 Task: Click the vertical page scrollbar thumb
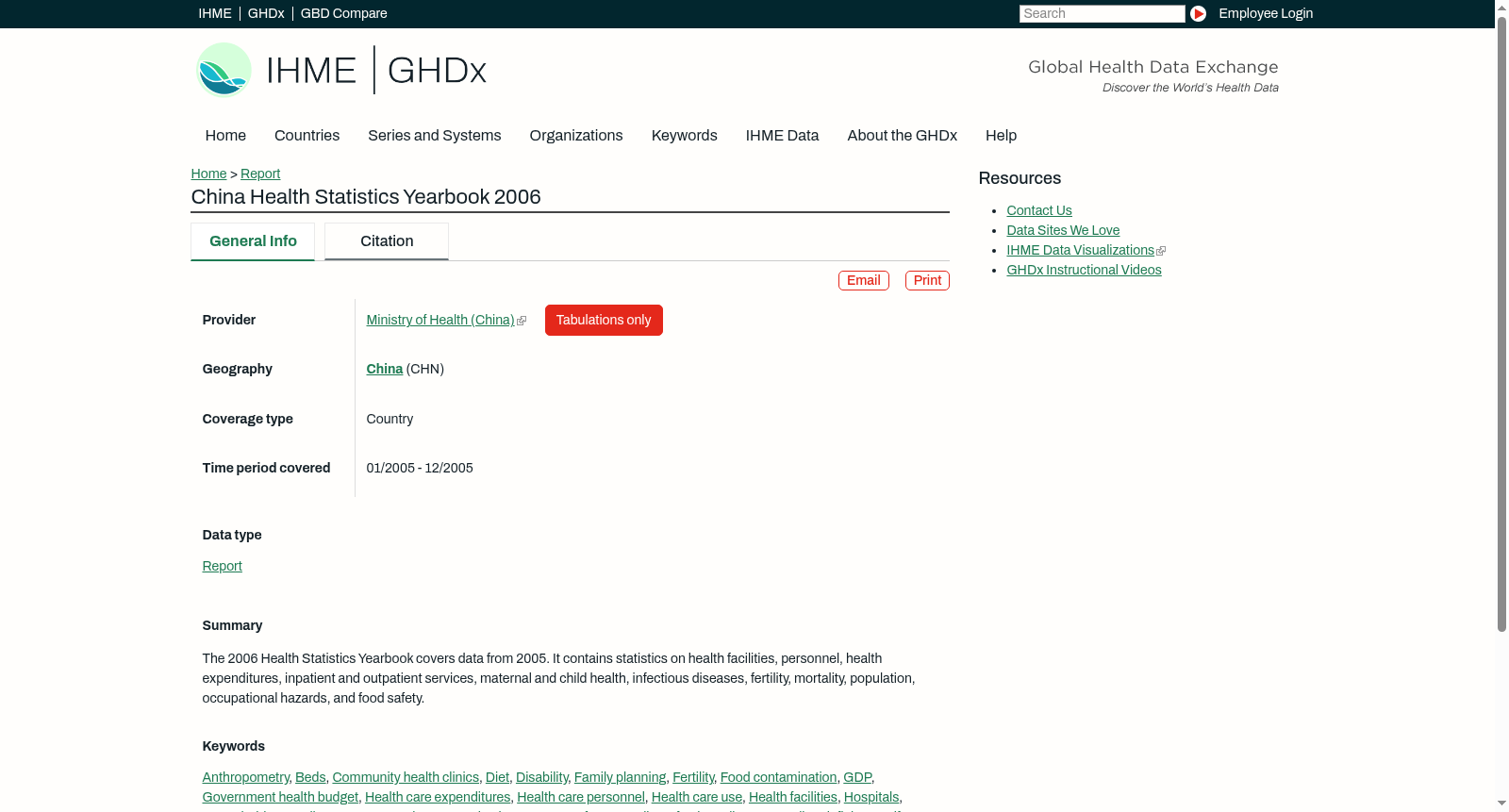(x=1501, y=323)
